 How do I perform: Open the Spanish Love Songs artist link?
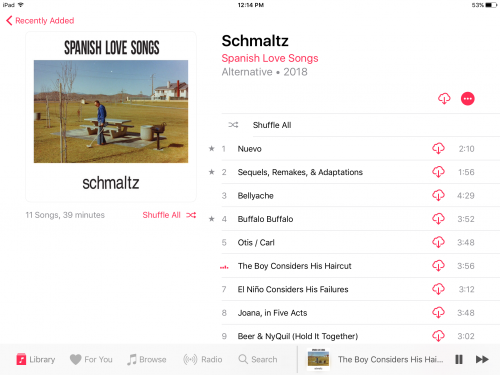coord(270,58)
